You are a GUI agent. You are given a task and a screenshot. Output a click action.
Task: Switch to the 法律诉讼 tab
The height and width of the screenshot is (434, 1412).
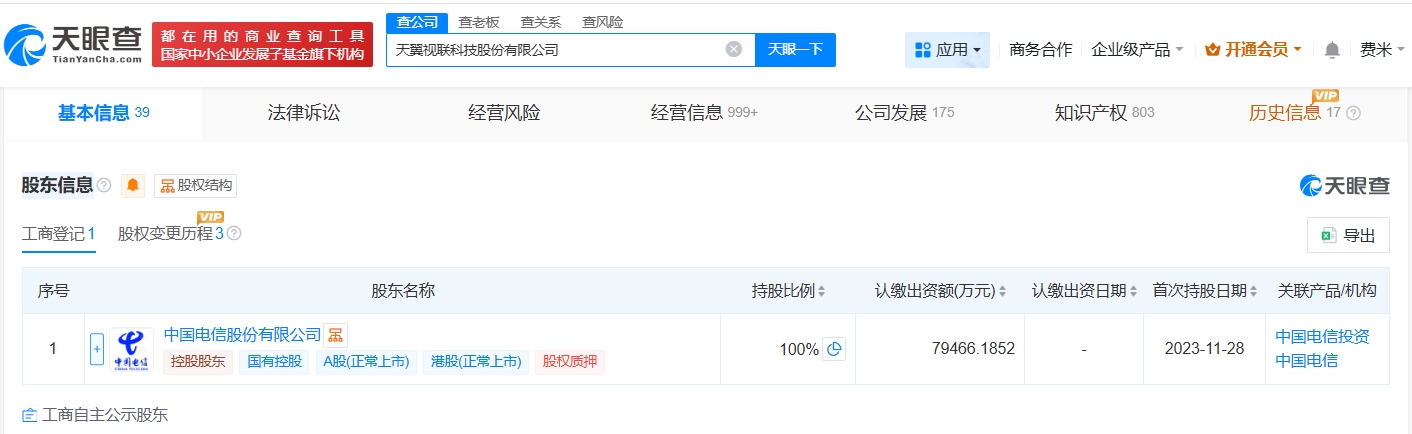click(x=304, y=113)
